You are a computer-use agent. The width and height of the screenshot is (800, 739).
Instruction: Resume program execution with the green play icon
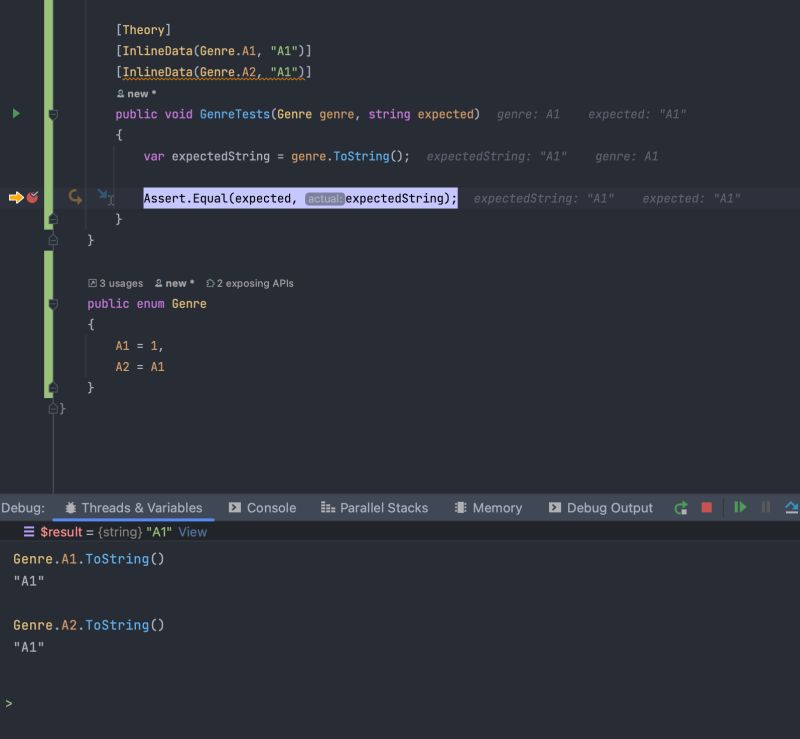[740, 508]
